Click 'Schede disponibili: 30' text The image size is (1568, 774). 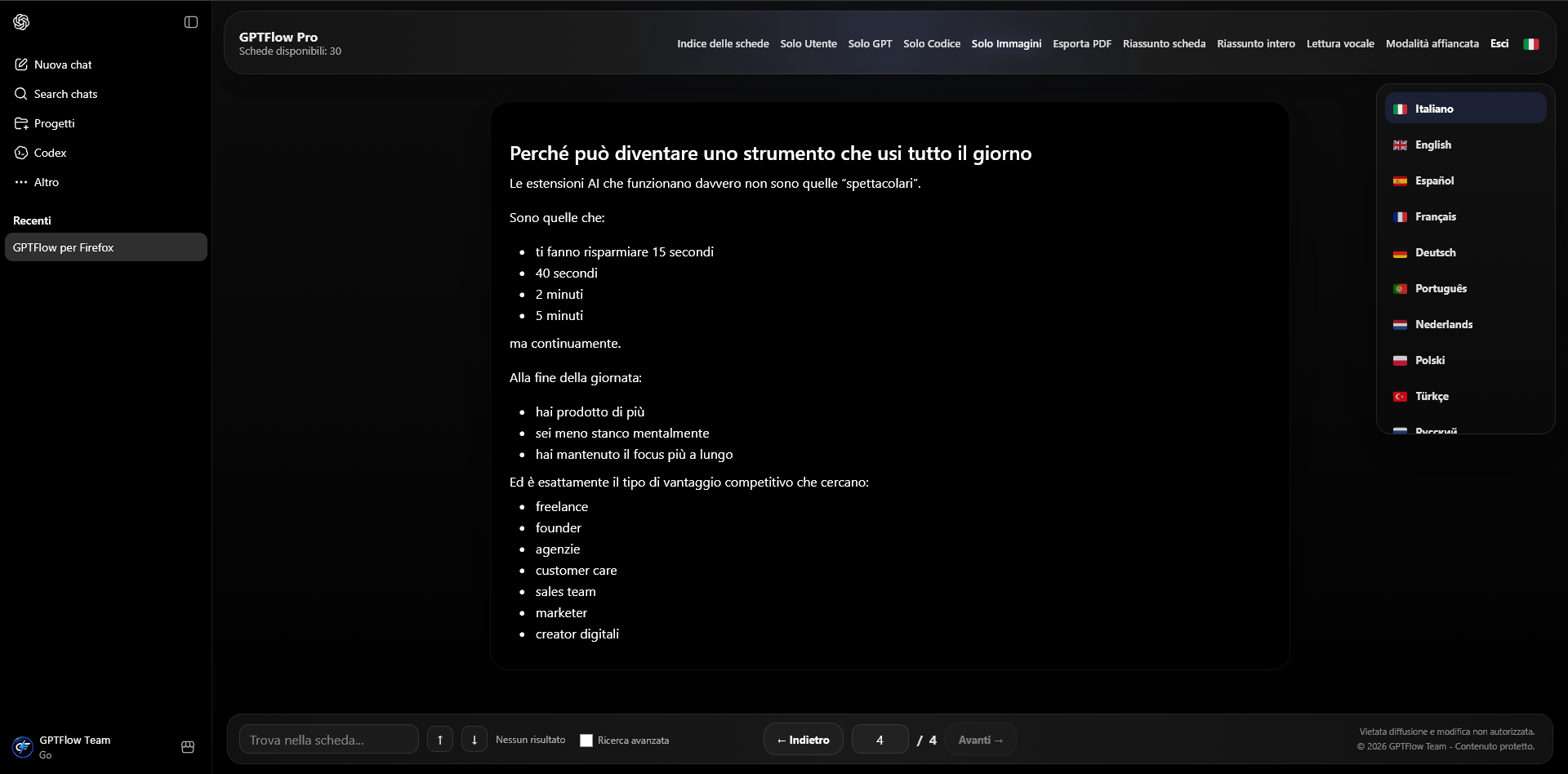290,51
